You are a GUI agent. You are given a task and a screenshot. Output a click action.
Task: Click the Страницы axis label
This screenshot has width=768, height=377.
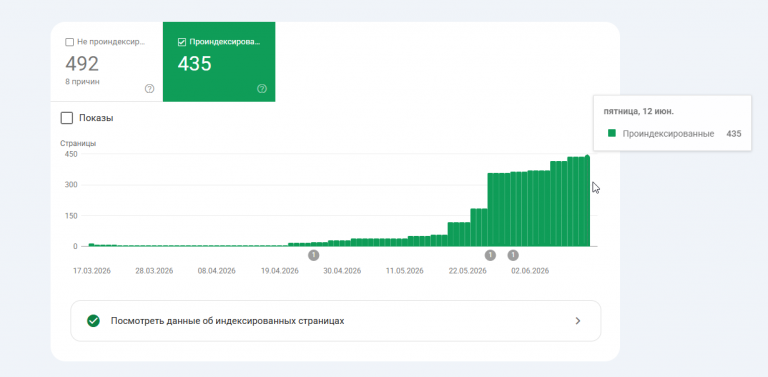78,143
